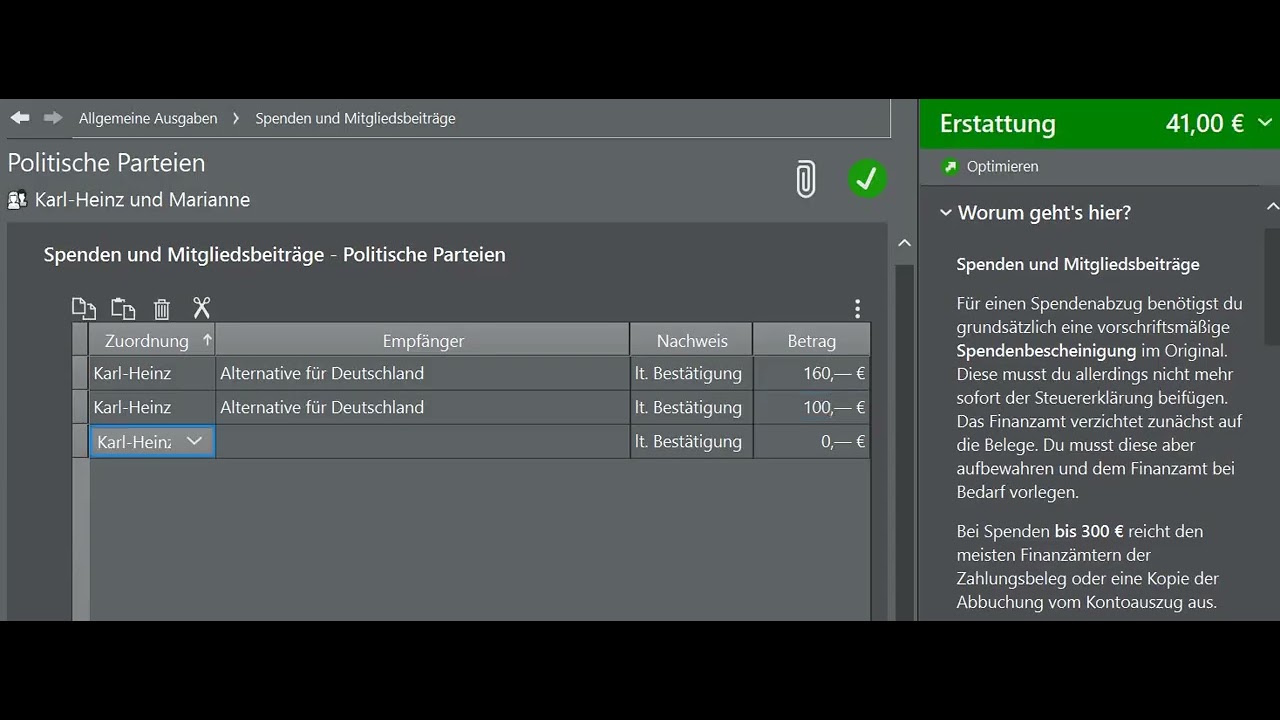Open the paperclip attachments icon
This screenshot has width=1280, height=720.
click(x=805, y=180)
